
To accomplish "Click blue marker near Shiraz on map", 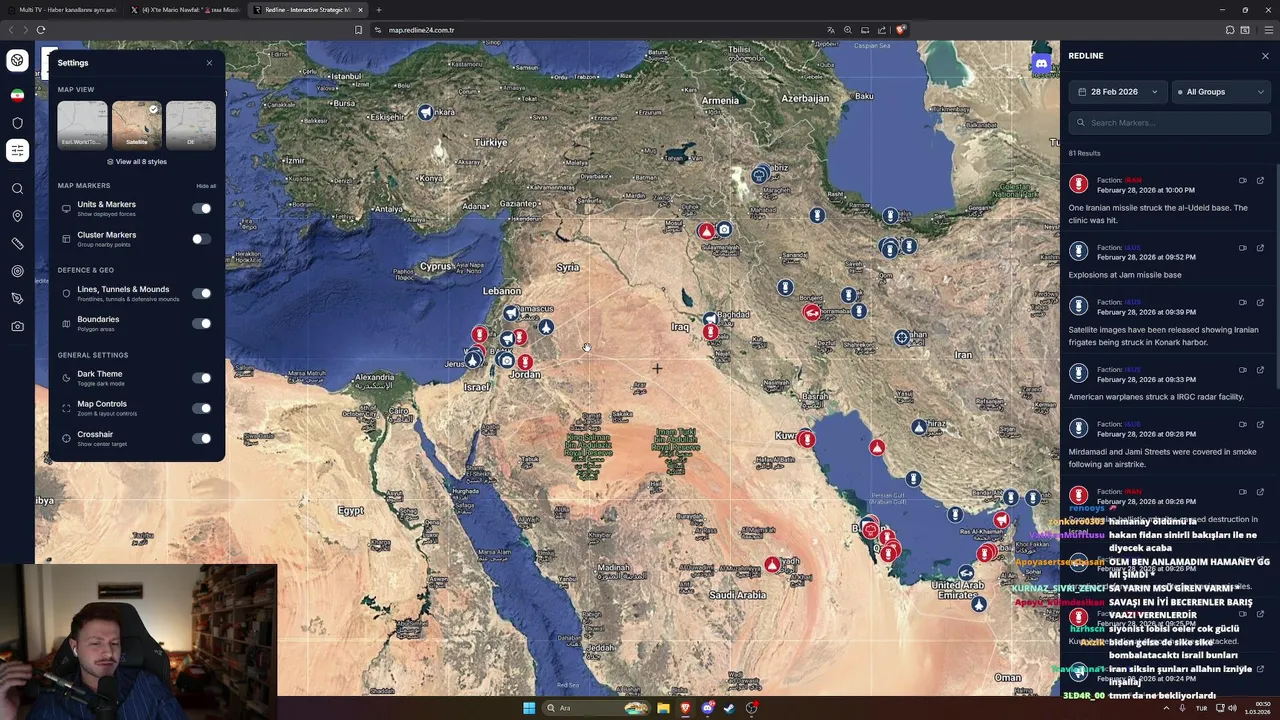I will (919, 427).
